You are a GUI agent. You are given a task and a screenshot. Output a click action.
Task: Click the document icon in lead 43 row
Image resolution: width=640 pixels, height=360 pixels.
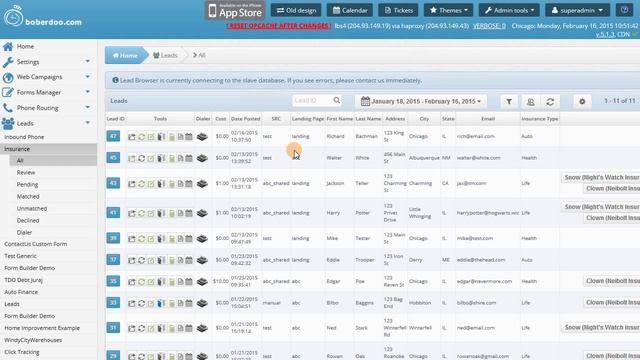pos(180,184)
